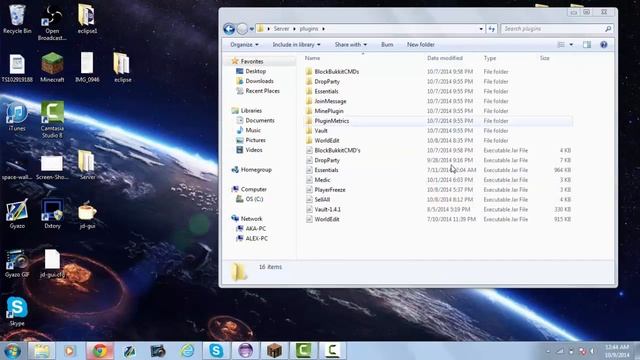Open the Recycle Bin desktop icon
This screenshot has height=360, width=640.
pos(17,19)
